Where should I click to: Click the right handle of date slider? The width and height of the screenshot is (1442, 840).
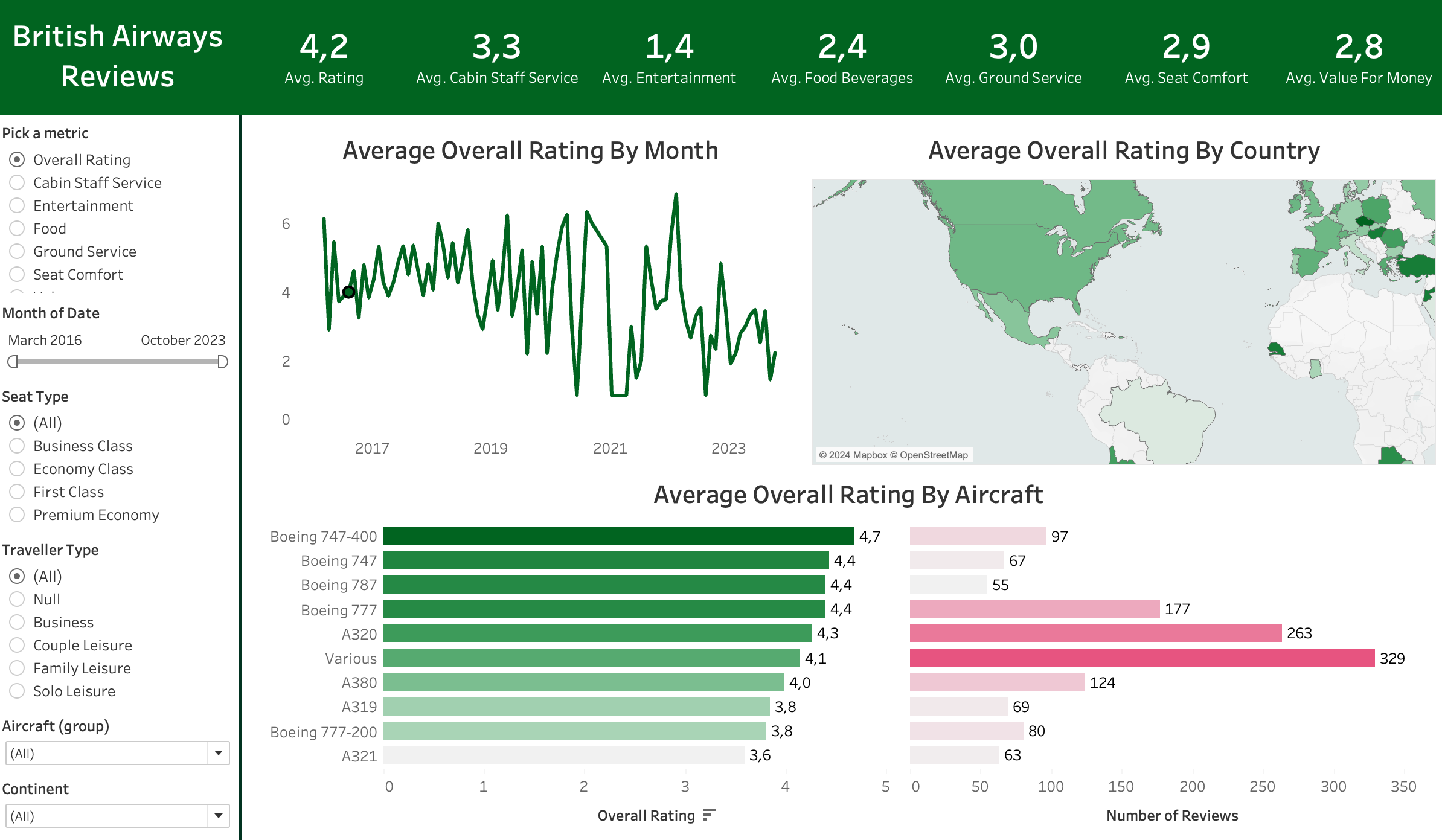[223, 362]
